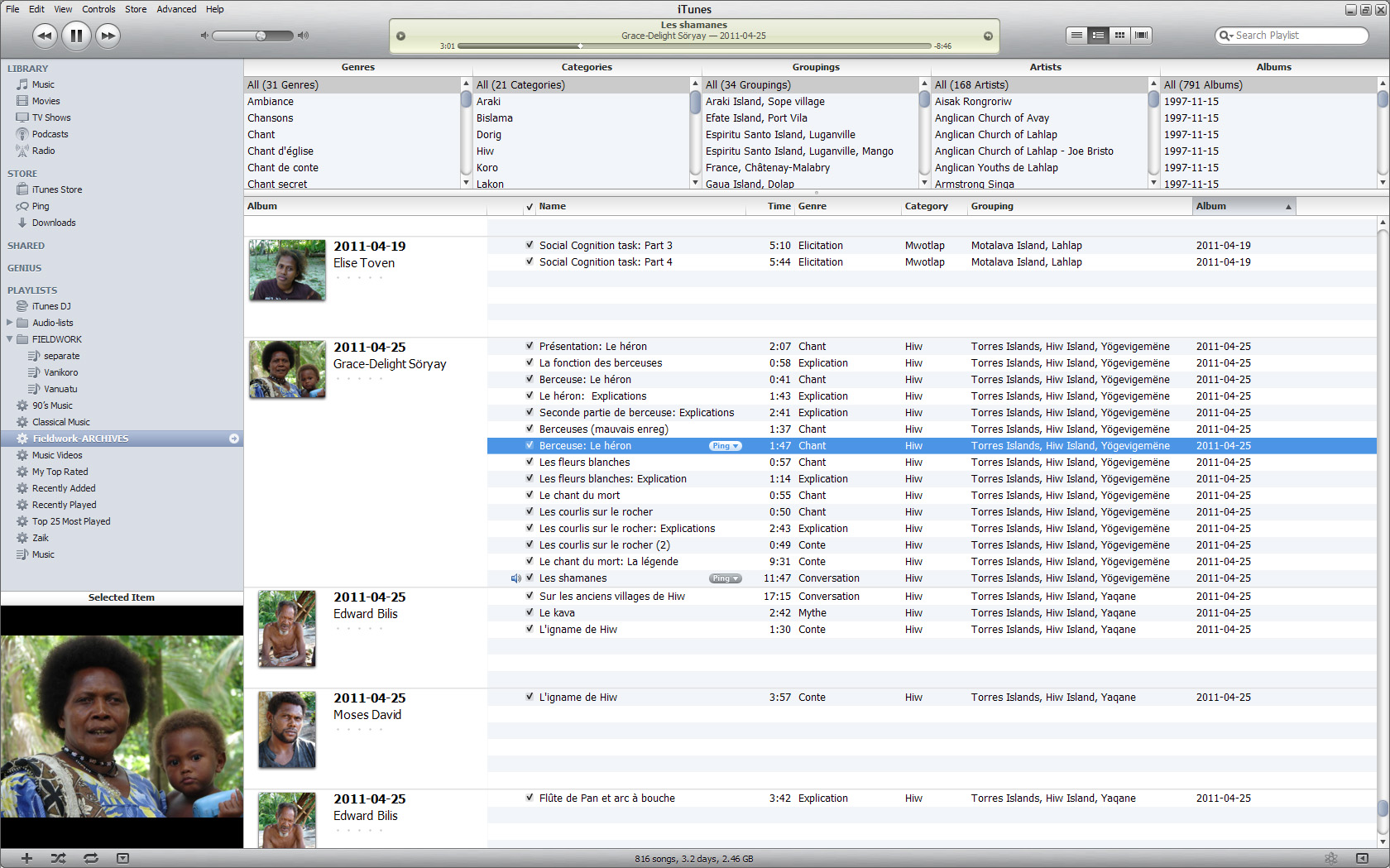Collapse the FIELDWORK playlist folder
Screen dimensions: 1390x868
[x=10, y=339]
